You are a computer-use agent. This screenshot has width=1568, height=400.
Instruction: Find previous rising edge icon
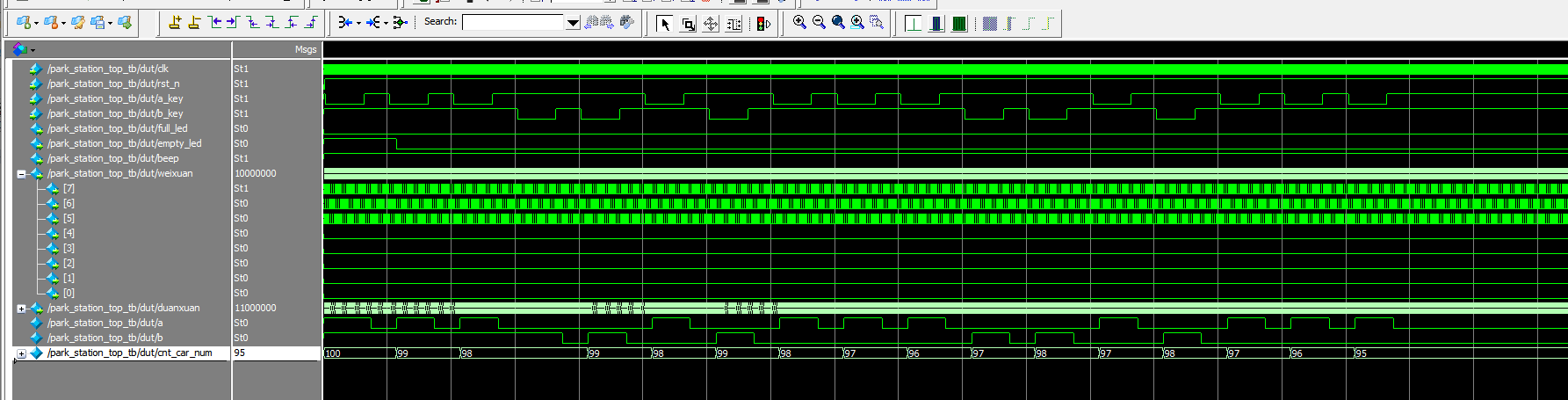coord(292,22)
